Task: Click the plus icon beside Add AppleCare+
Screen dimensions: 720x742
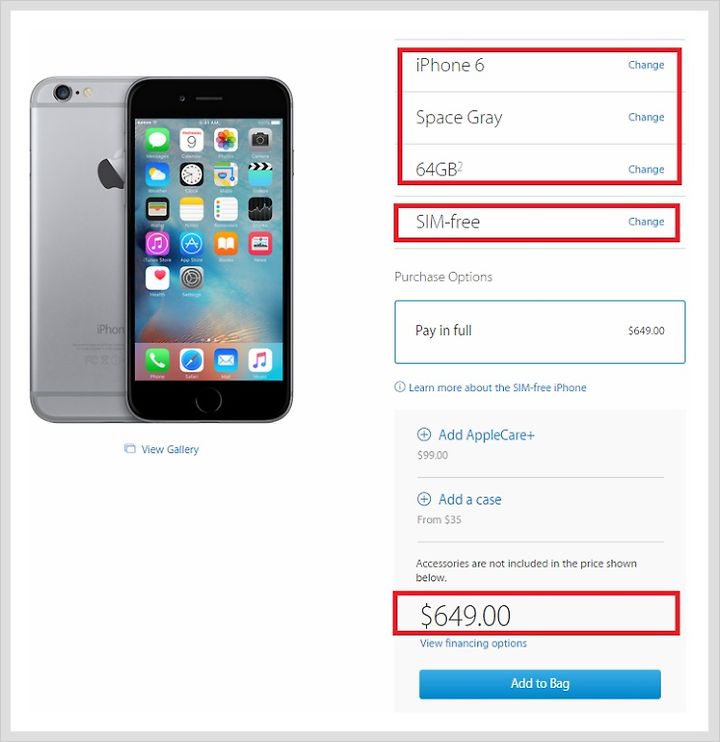Action: pyautogui.click(x=424, y=434)
